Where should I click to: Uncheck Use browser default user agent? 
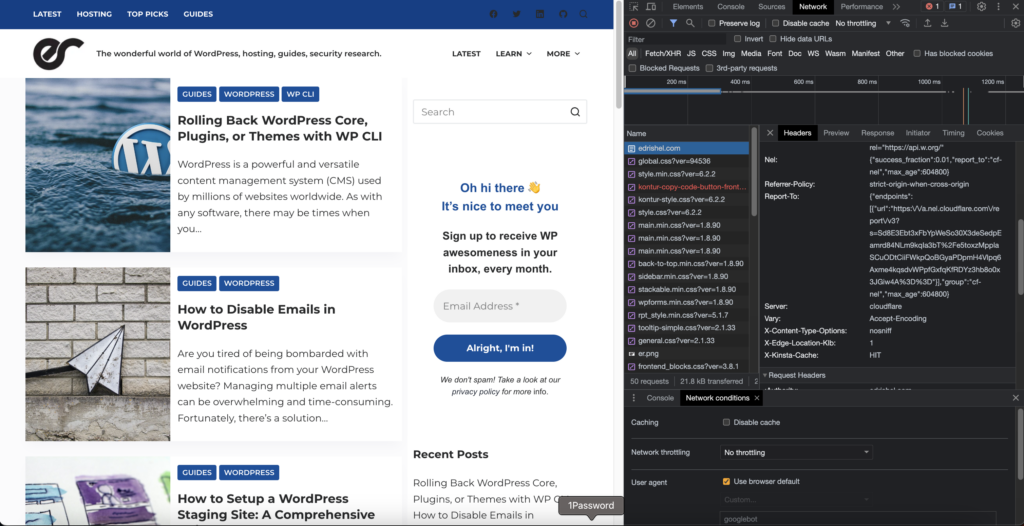726,481
